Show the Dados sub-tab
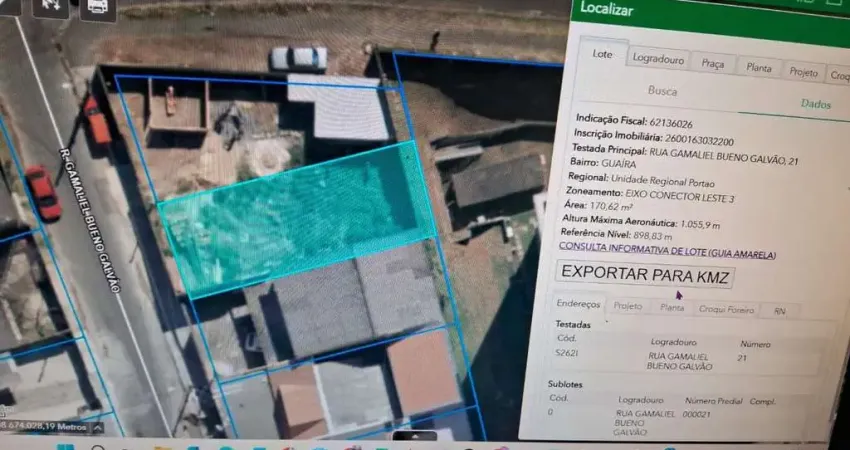850x450 pixels. tap(815, 104)
